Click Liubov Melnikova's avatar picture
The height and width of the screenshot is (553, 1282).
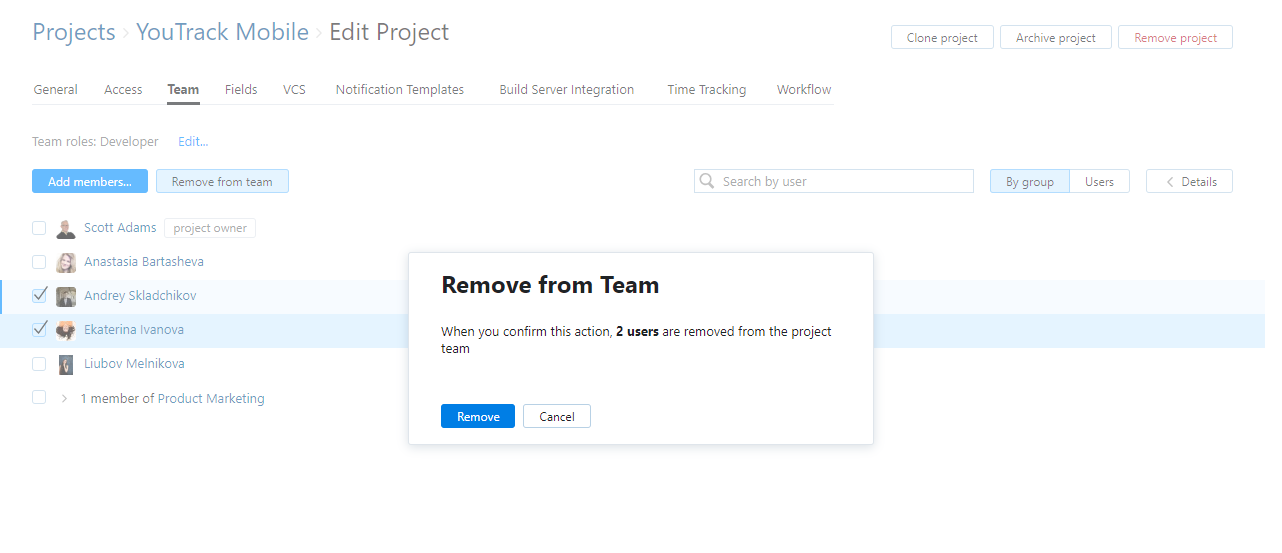coord(66,365)
